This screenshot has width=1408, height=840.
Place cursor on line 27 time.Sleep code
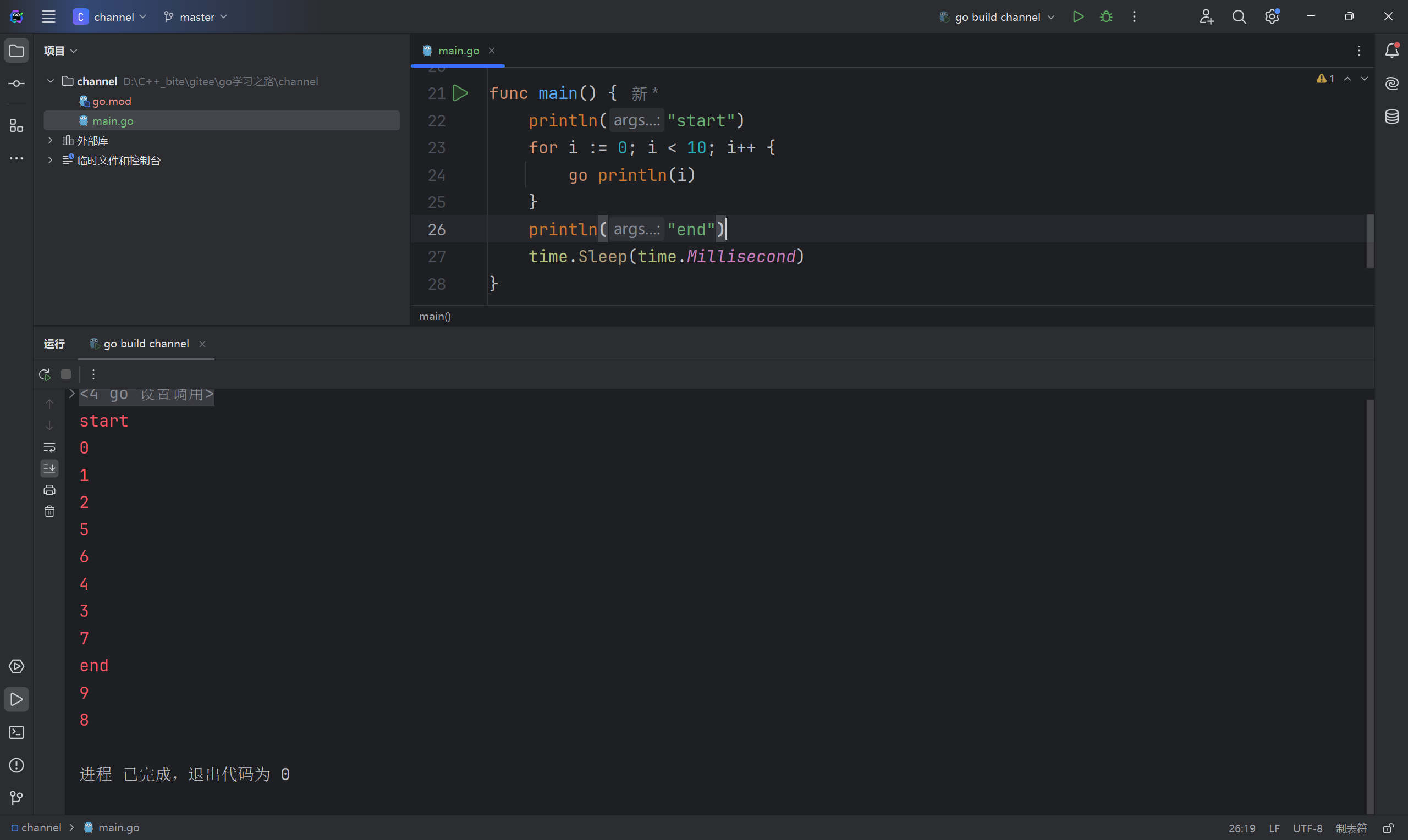click(x=666, y=256)
